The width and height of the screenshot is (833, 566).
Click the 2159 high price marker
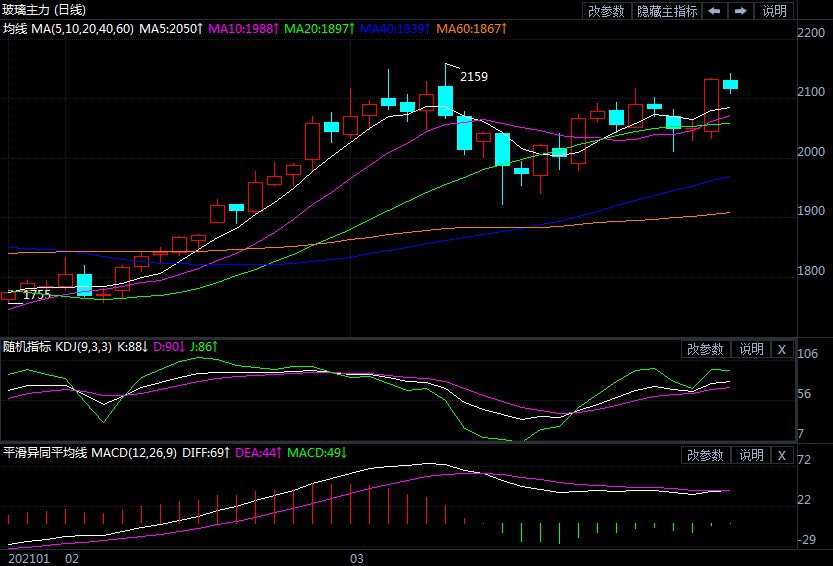pos(473,76)
